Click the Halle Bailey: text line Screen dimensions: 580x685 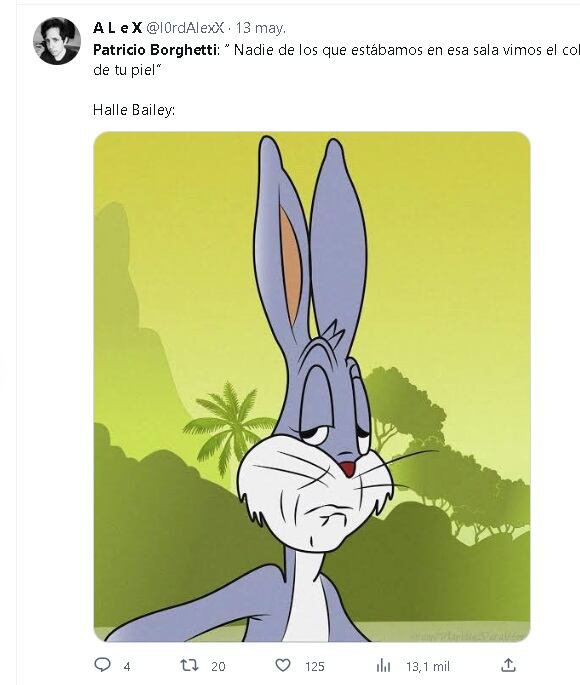(134, 110)
